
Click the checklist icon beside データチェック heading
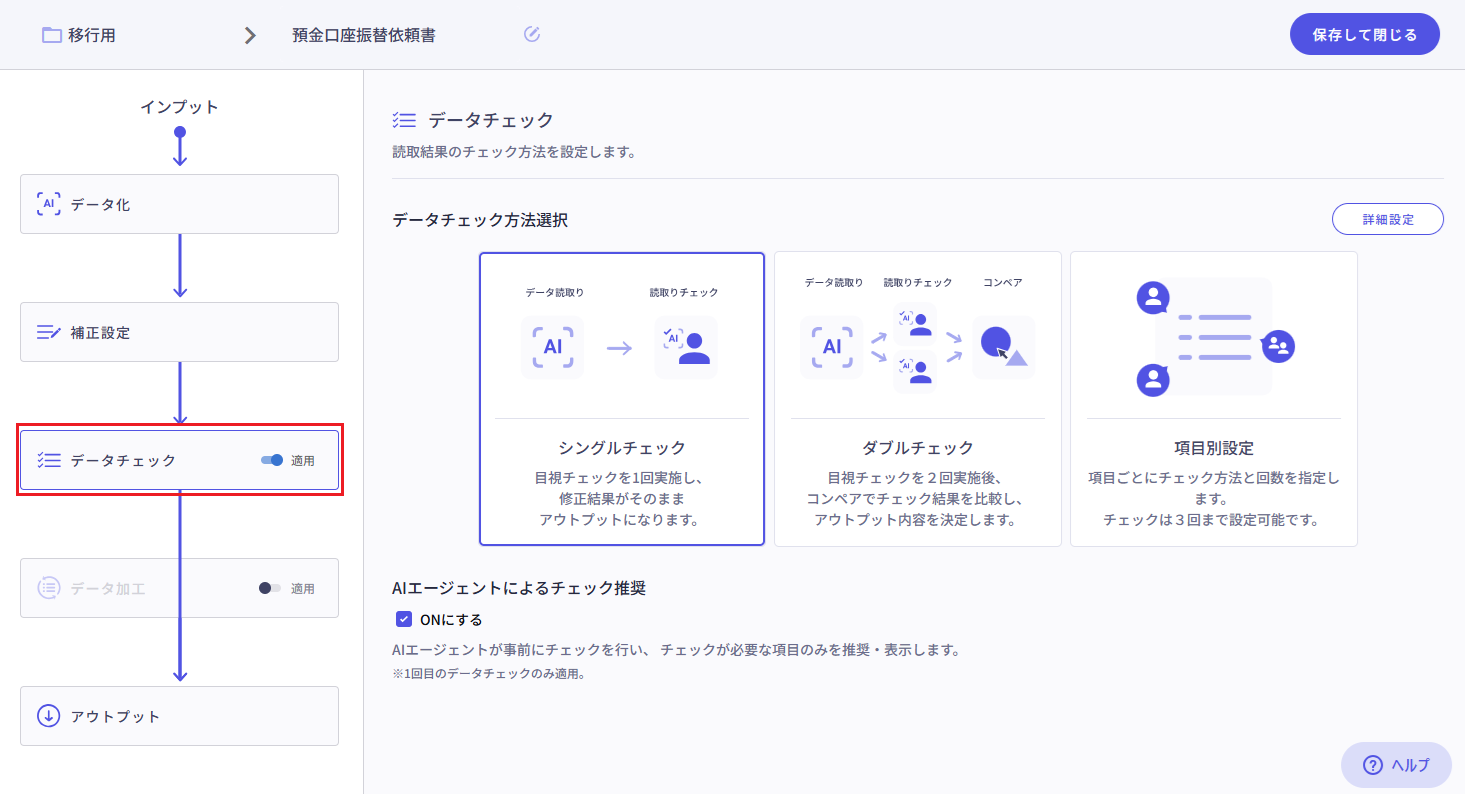[x=404, y=121]
